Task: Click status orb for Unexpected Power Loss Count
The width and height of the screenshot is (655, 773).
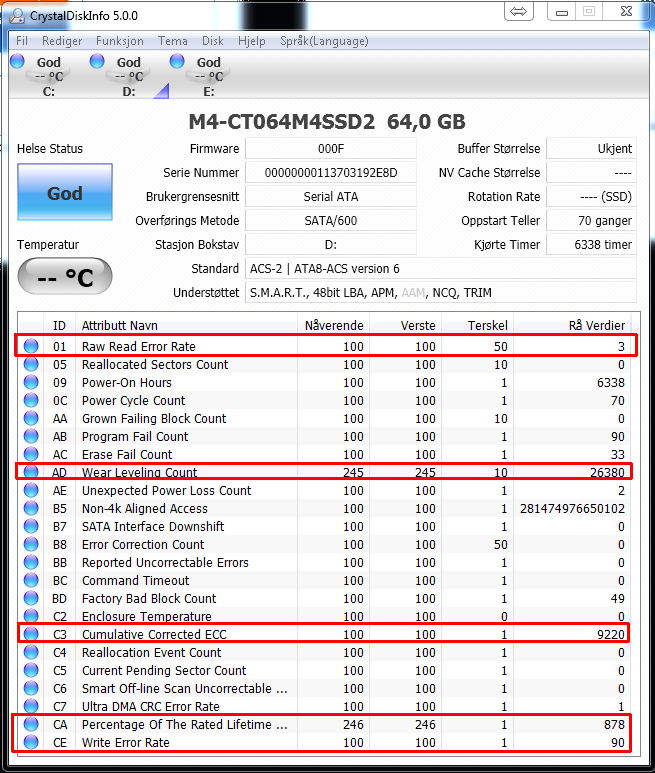Action: pos(31,490)
